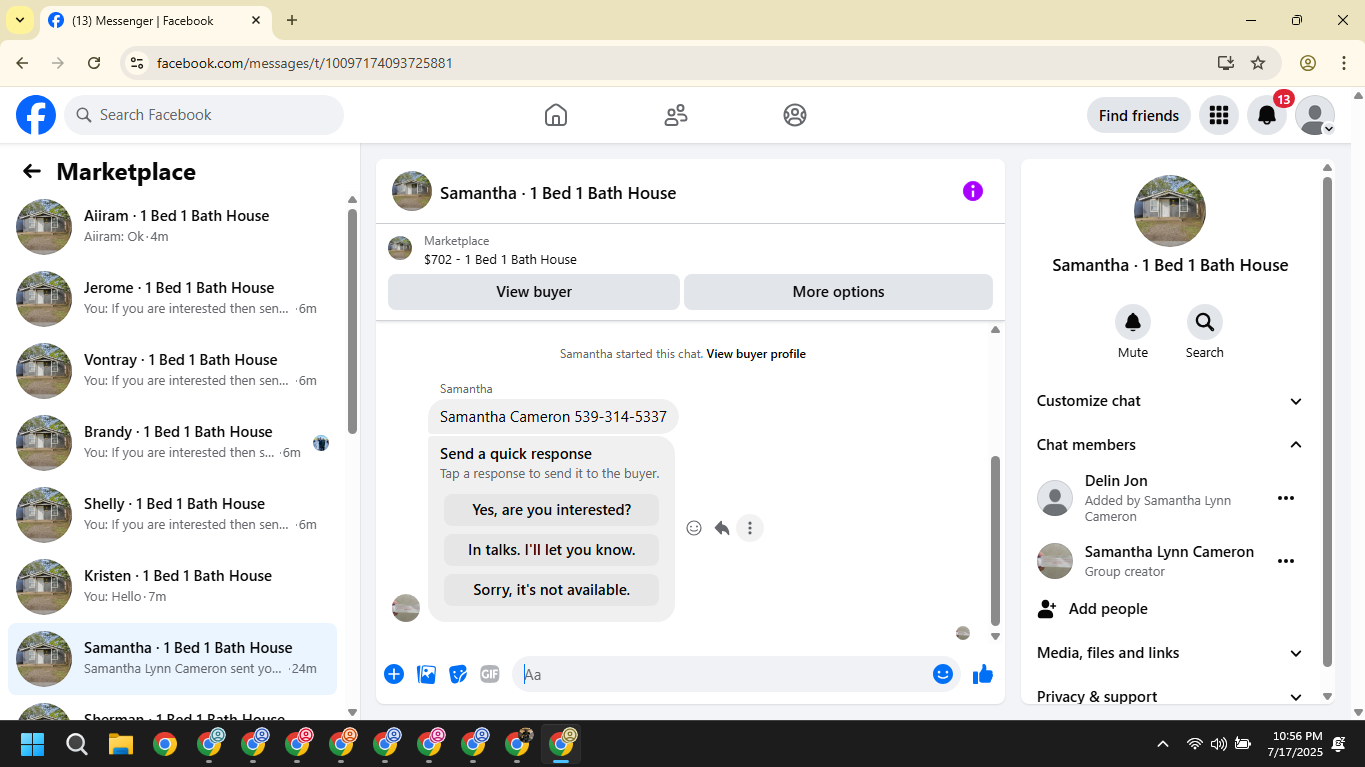1365x767 pixels.
Task: Reload the page in Chrome
Action: click(x=94, y=63)
